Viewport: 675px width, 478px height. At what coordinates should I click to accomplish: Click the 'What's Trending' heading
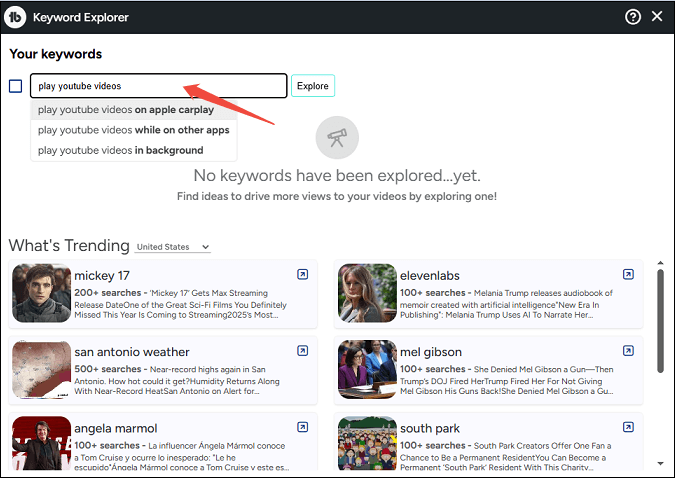69,245
